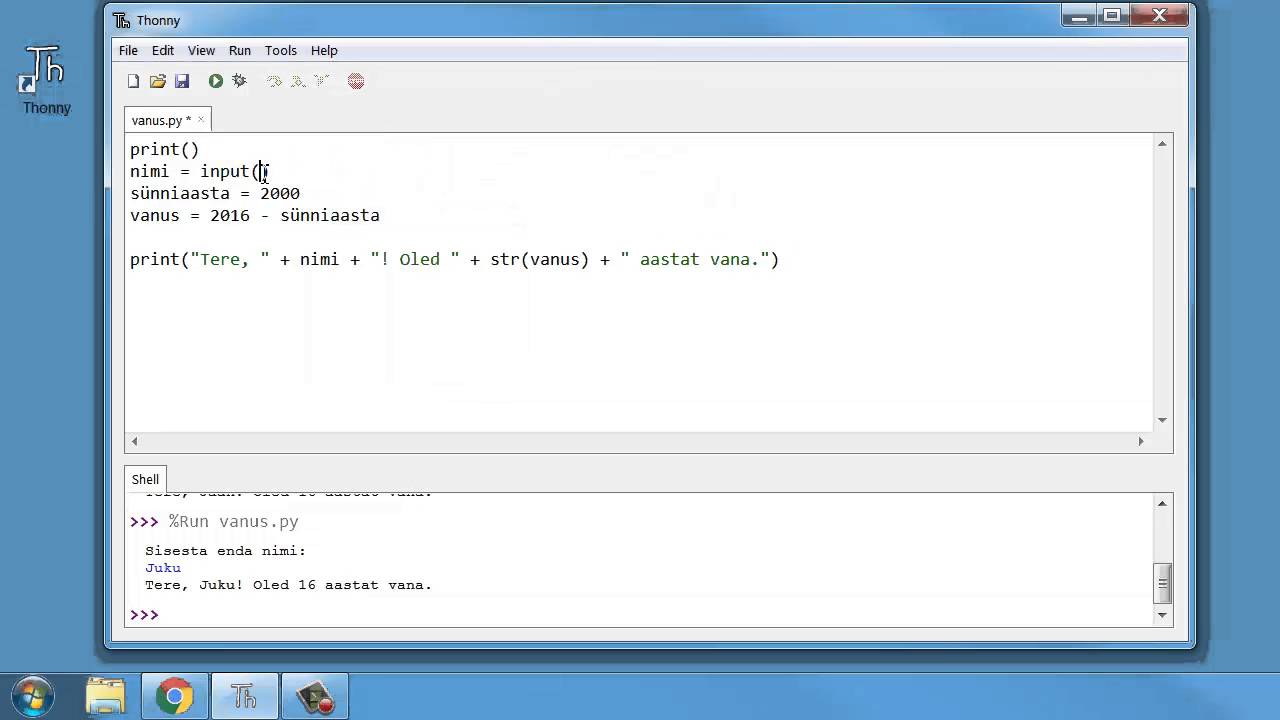This screenshot has width=1280, height=720.
Task: Open the Windows Start menu
Action: pos(34,697)
